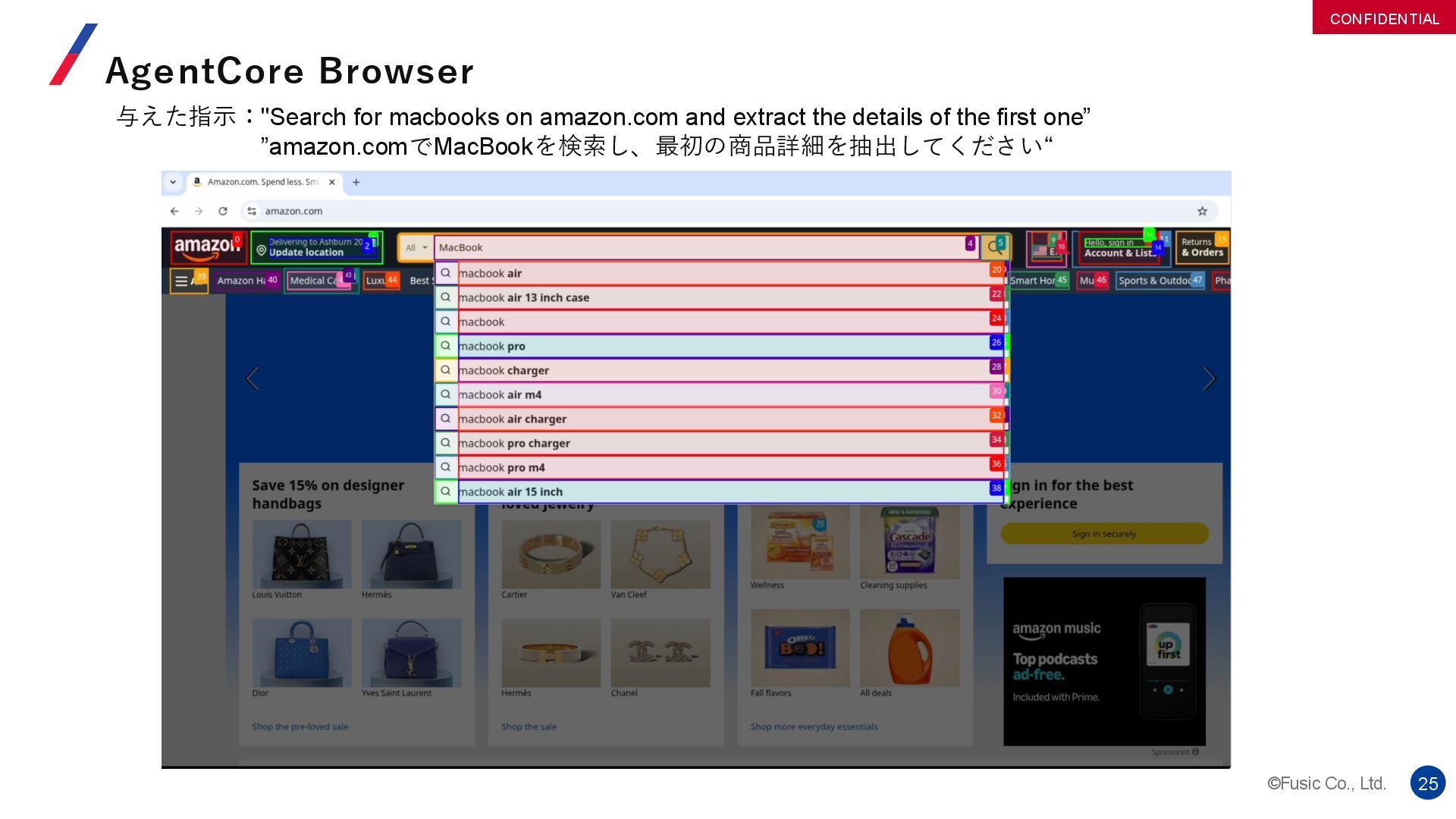Open the Wellness product thumbnail

coord(800,544)
